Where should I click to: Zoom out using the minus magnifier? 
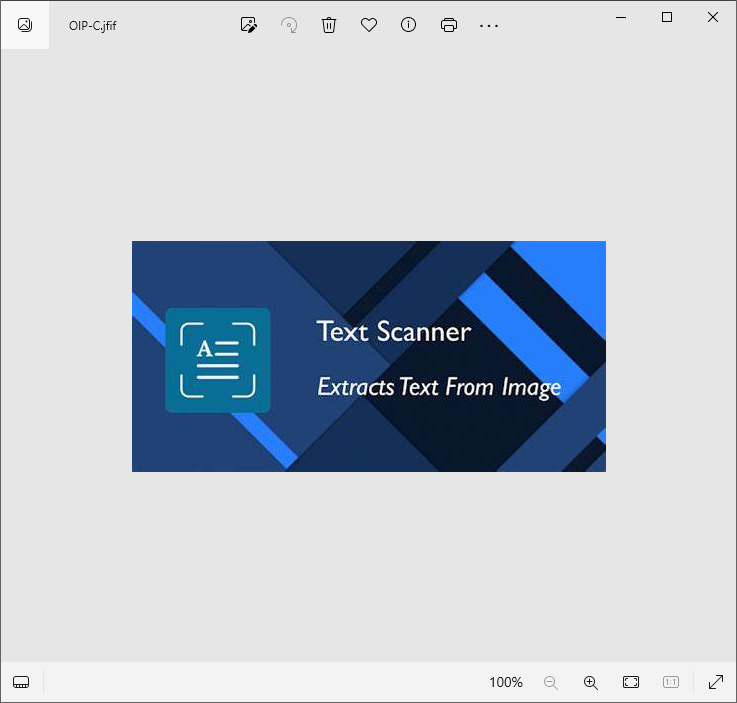(551, 682)
